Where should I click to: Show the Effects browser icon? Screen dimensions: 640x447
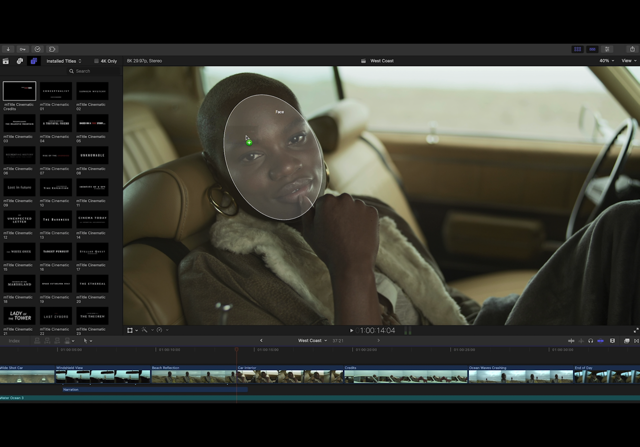(x=627, y=341)
